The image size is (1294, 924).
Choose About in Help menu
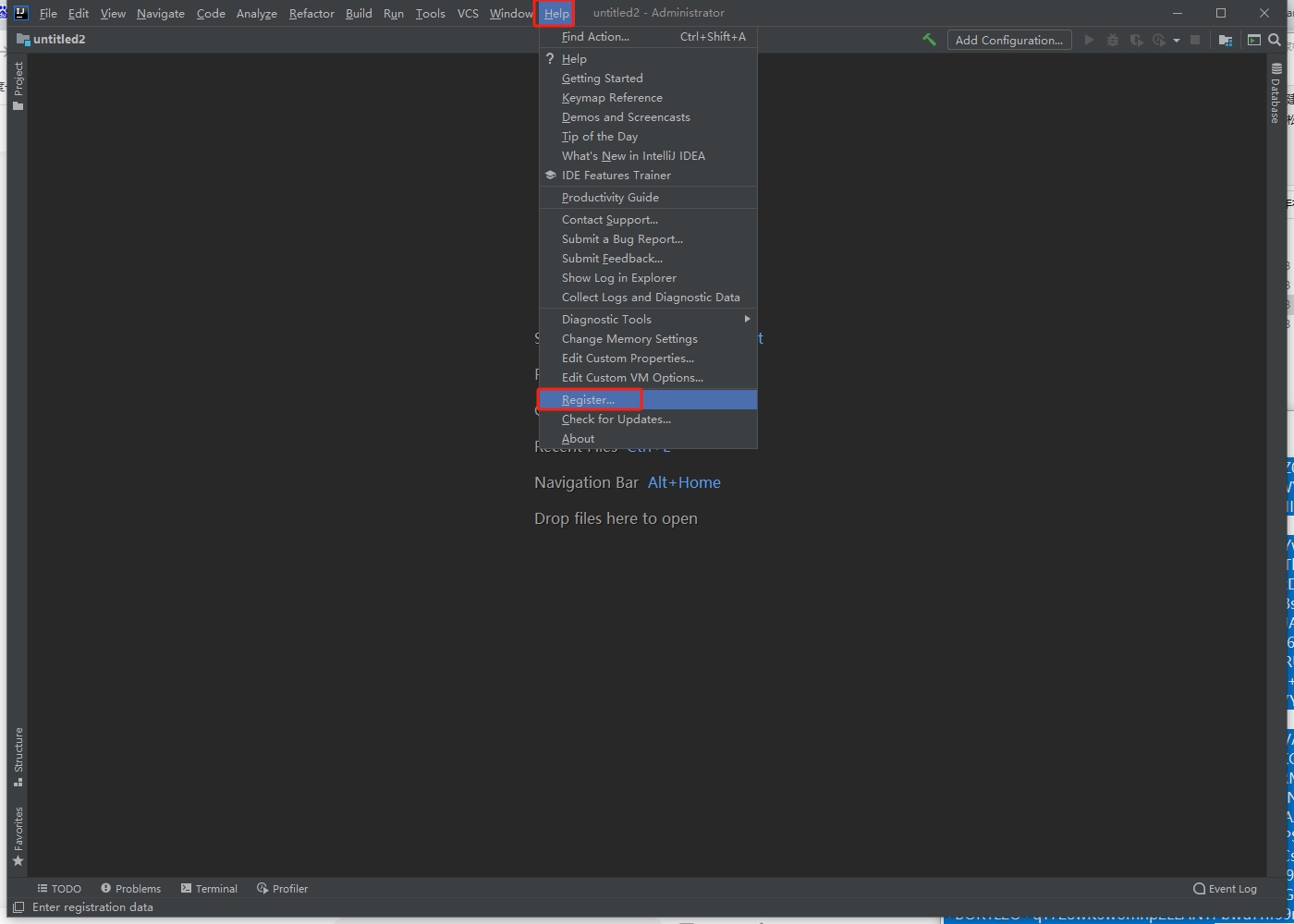tap(648, 438)
